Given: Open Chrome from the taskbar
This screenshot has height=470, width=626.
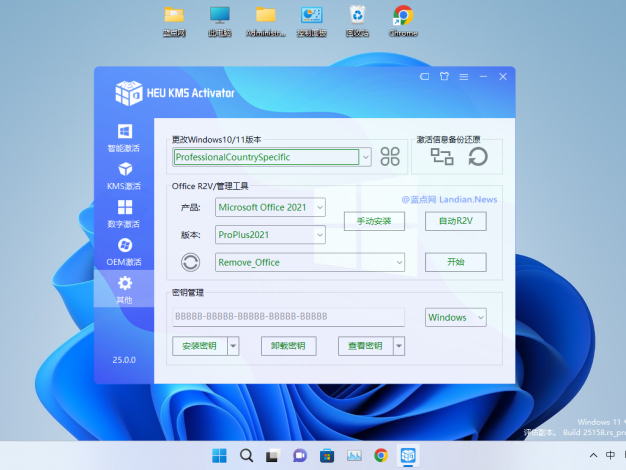Looking at the screenshot, I should click(x=381, y=456).
